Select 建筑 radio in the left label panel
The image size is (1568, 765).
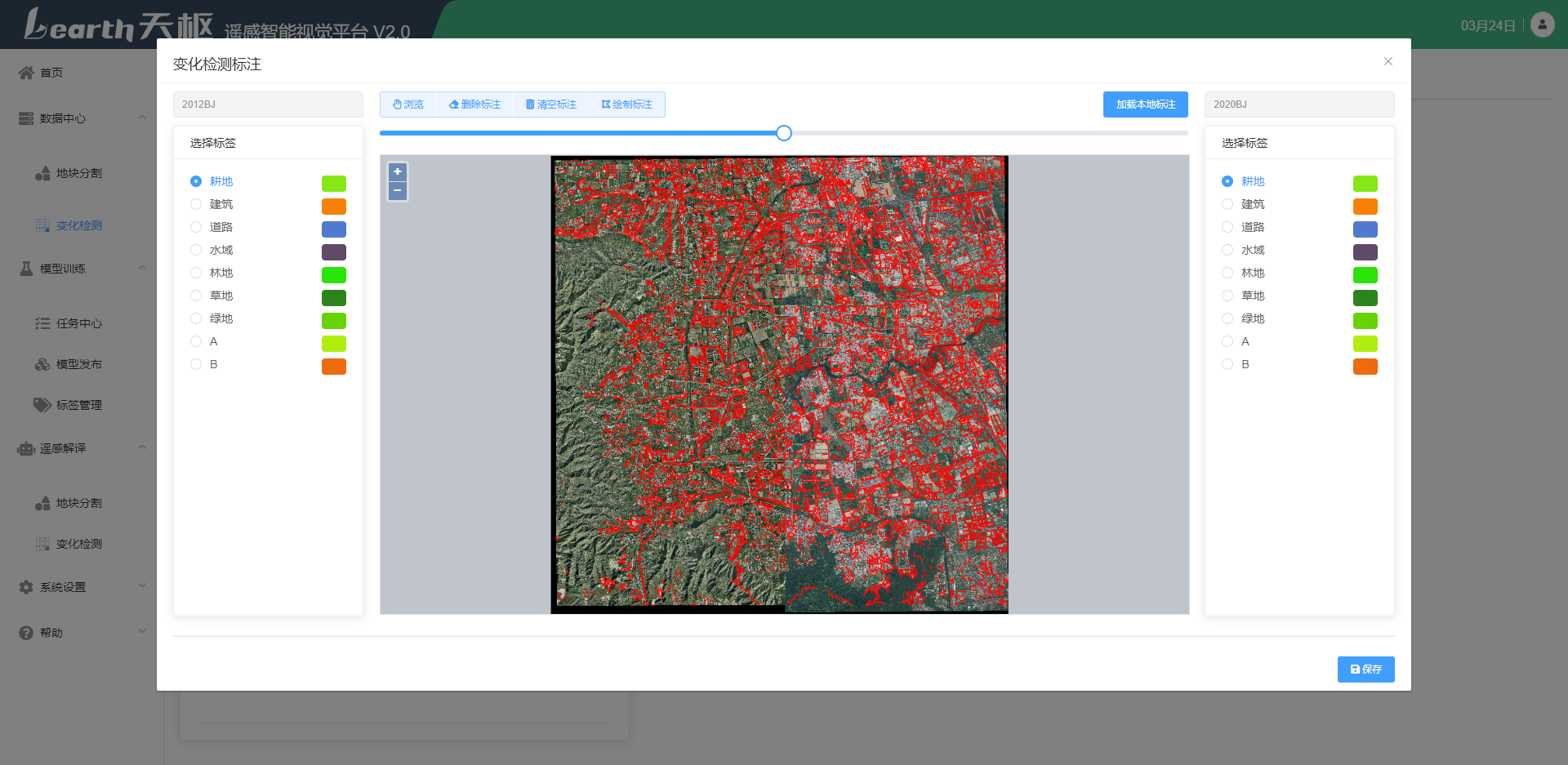196,204
